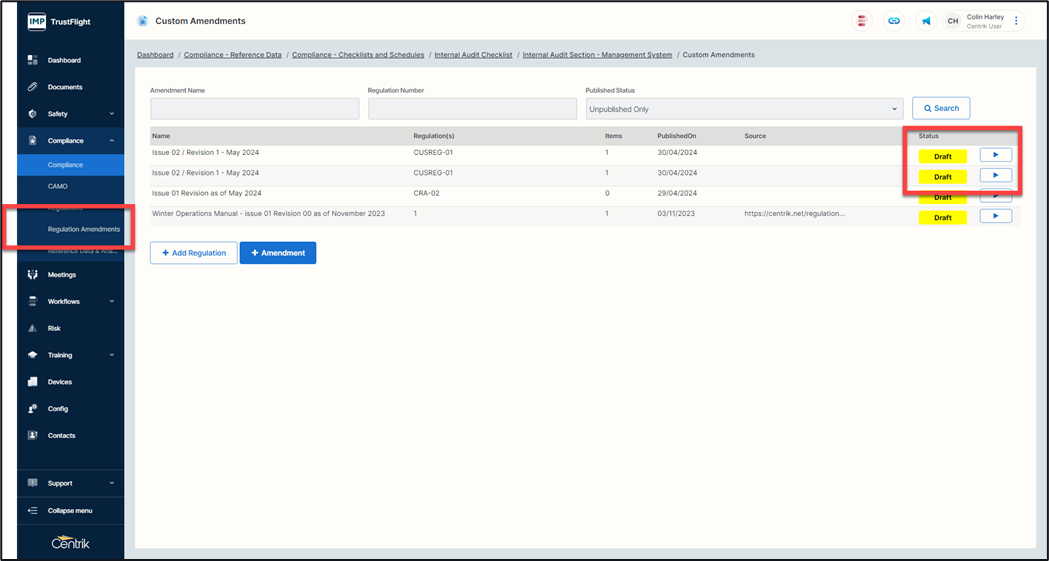The height and width of the screenshot is (561, 1049).
Task: Click Draft status badge in Winter Operations row
Action: [943, 217]
